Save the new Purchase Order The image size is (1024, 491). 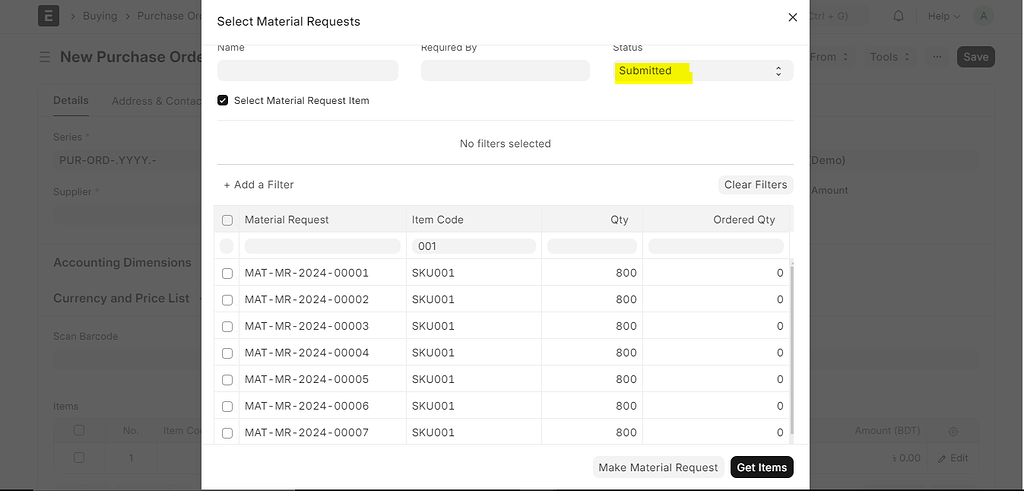click(x=976, y=57)
